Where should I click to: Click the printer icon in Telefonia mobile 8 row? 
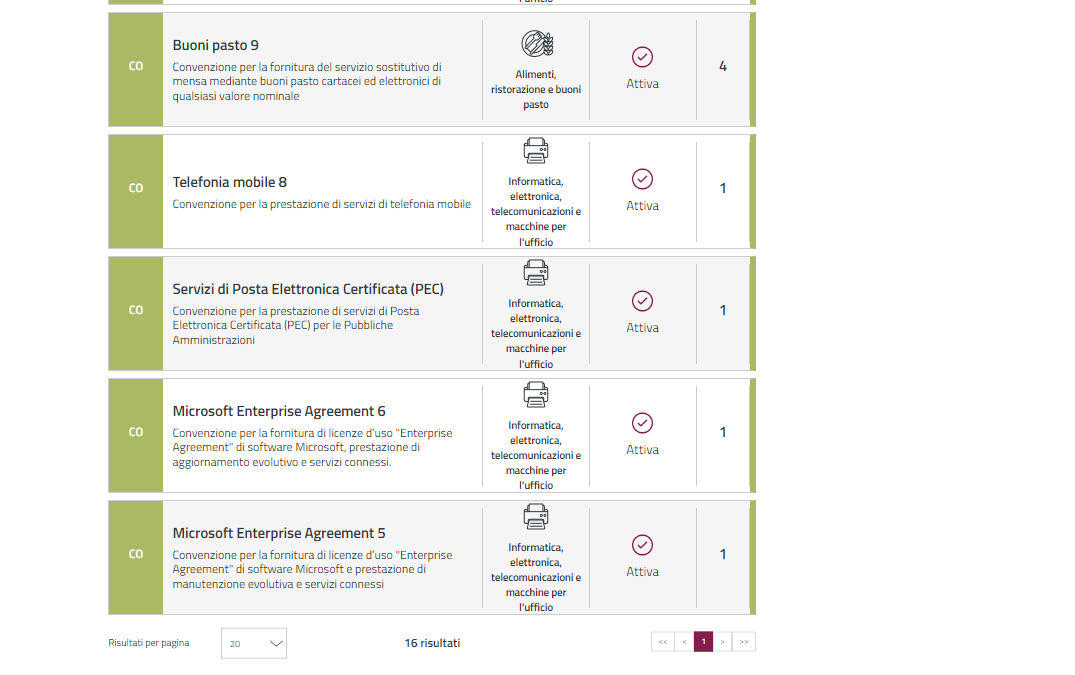tap(536, 151)
